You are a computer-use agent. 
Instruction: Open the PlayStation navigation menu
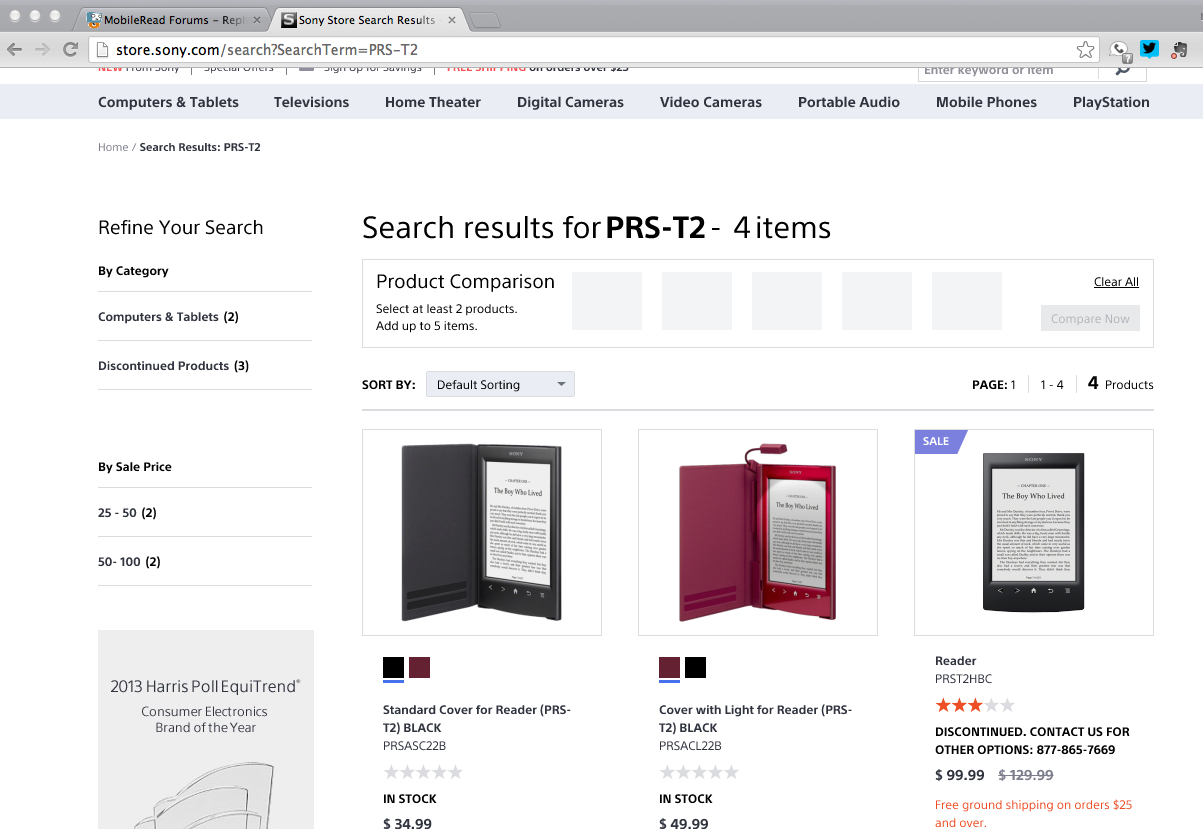point(1111,102)
